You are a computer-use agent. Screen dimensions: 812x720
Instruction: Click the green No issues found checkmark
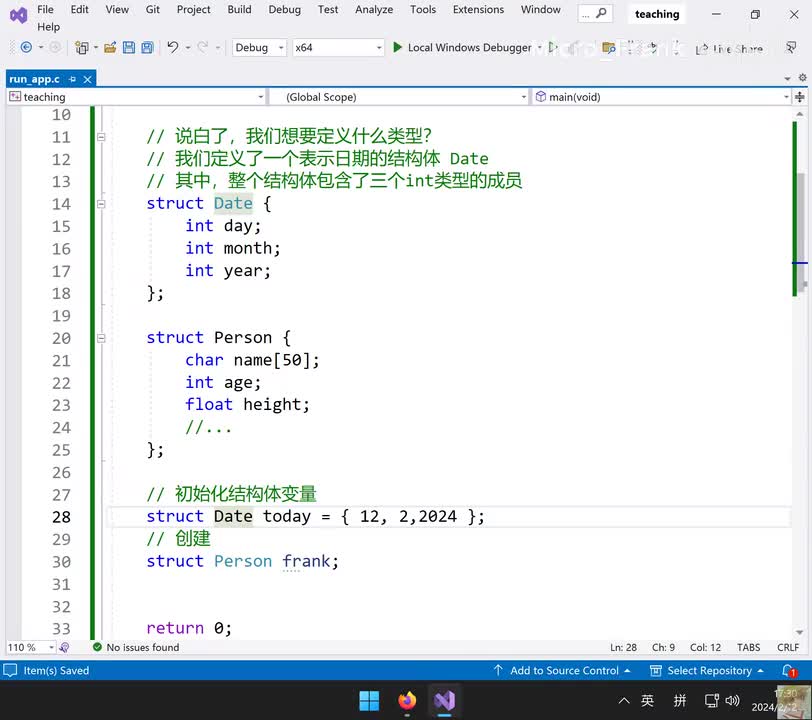pyautogui.click(x=97, y=647)
